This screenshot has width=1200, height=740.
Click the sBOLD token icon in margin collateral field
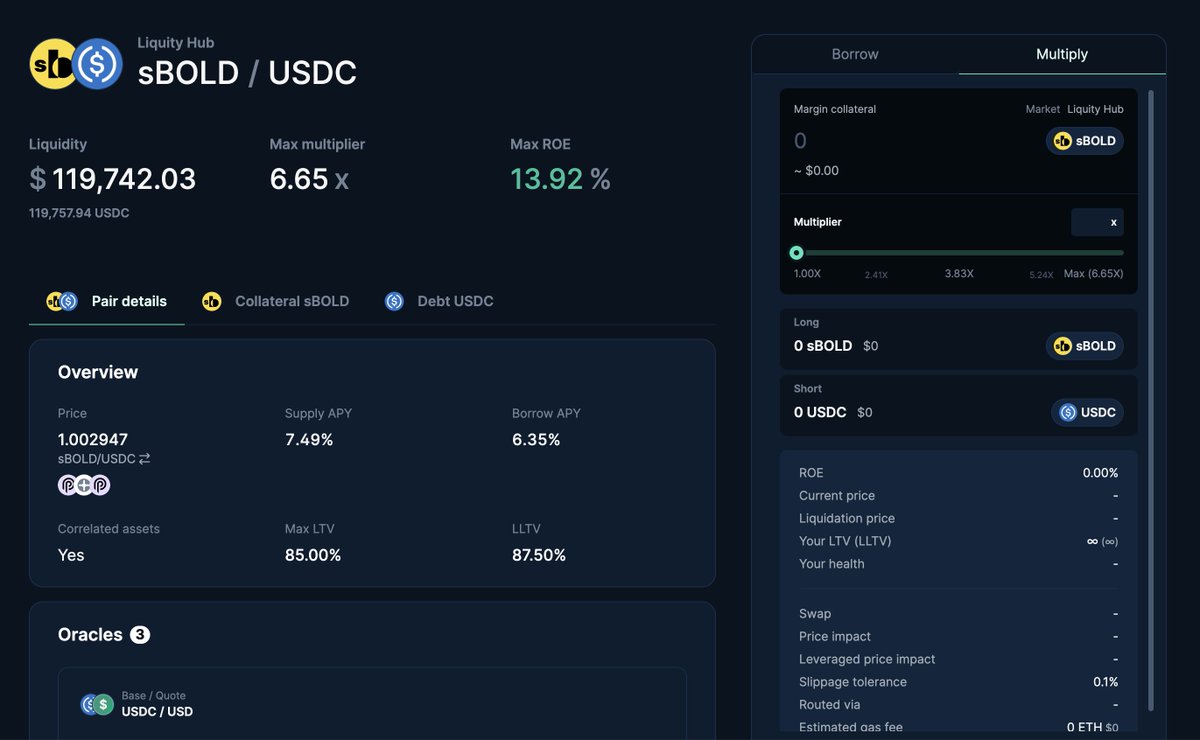[x=1063, y=140]
